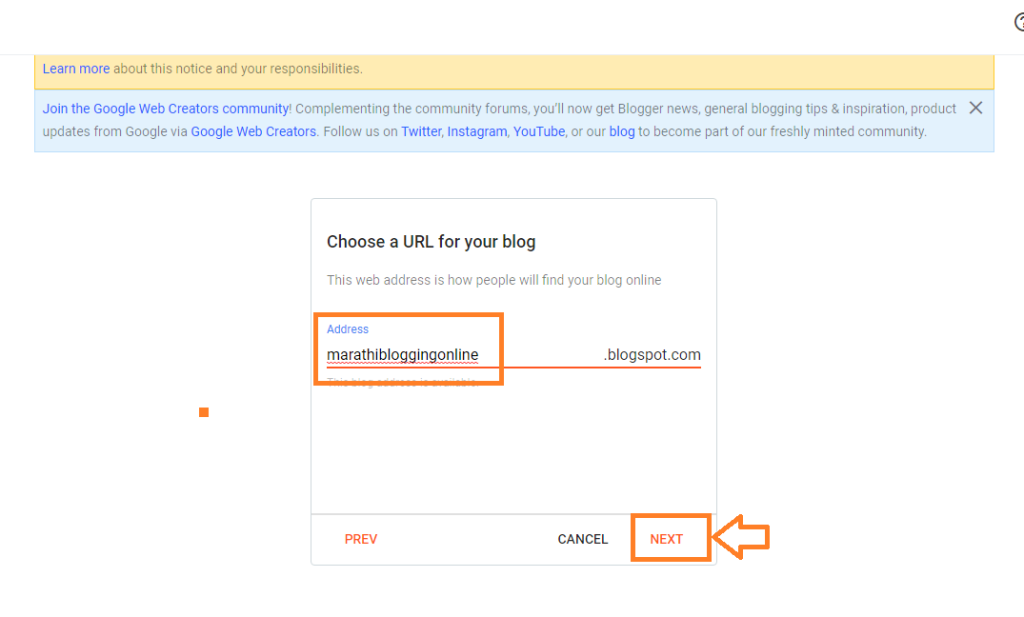
Task: Open the blog link in the banner
Action: pos(622,131)
